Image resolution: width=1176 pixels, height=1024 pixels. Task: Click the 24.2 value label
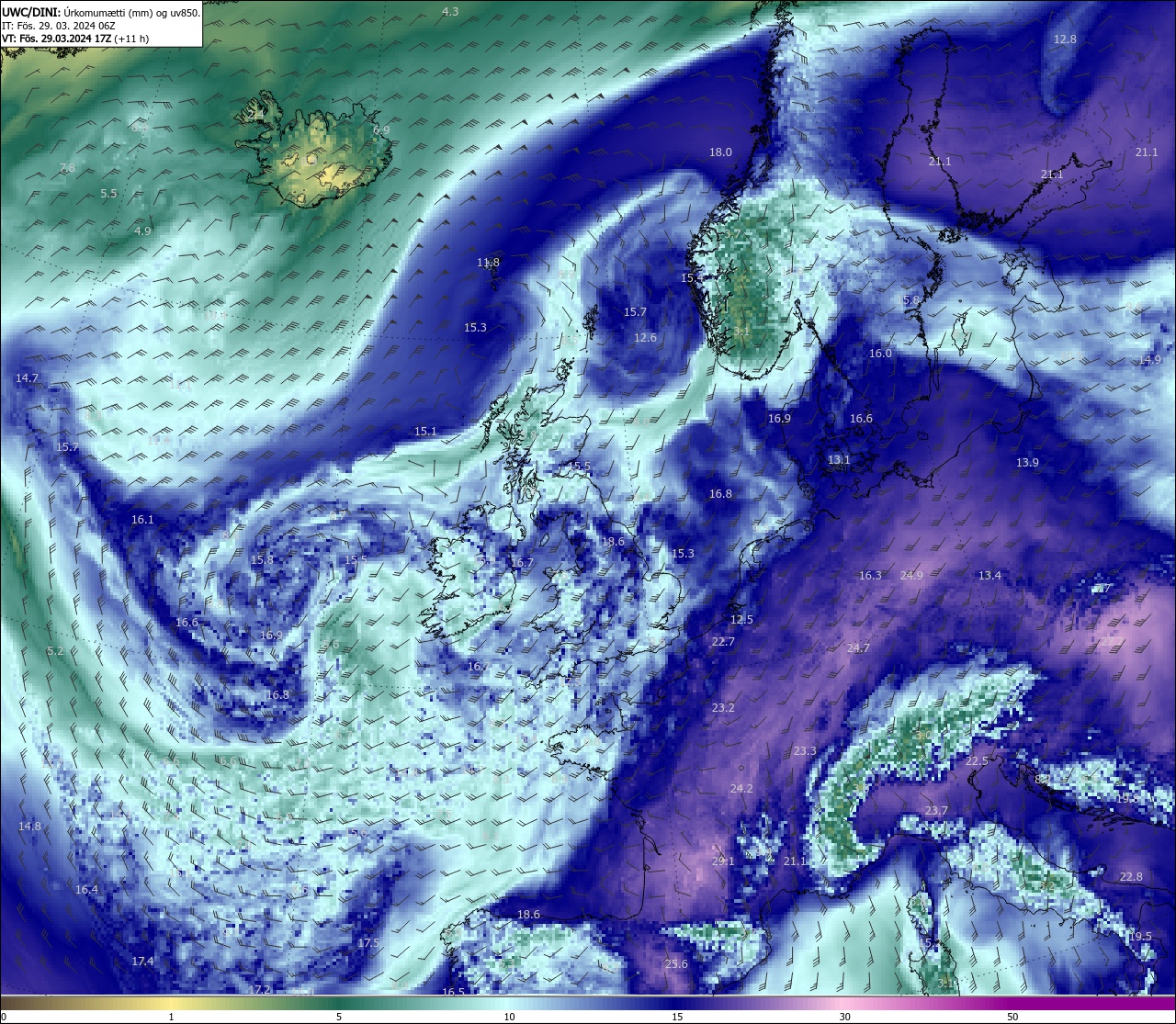[x=741, y=789]
